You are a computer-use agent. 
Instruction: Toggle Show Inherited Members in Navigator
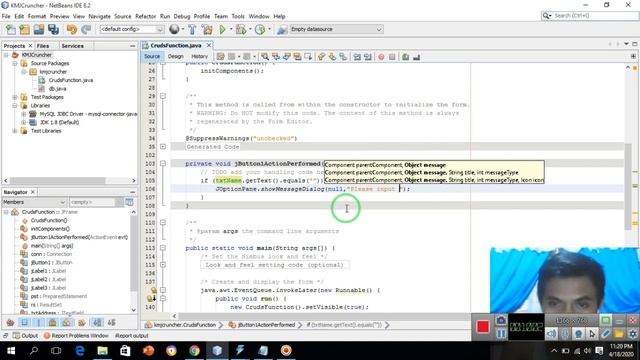(x=10, y=322)
